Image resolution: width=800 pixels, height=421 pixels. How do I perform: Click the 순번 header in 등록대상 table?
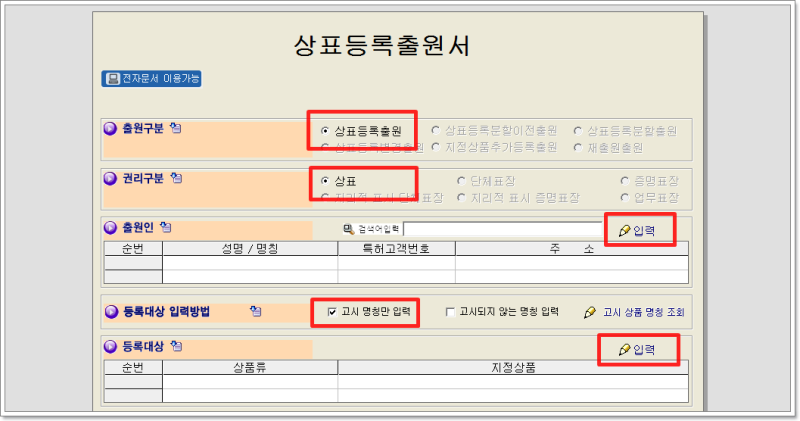point(133,367)
